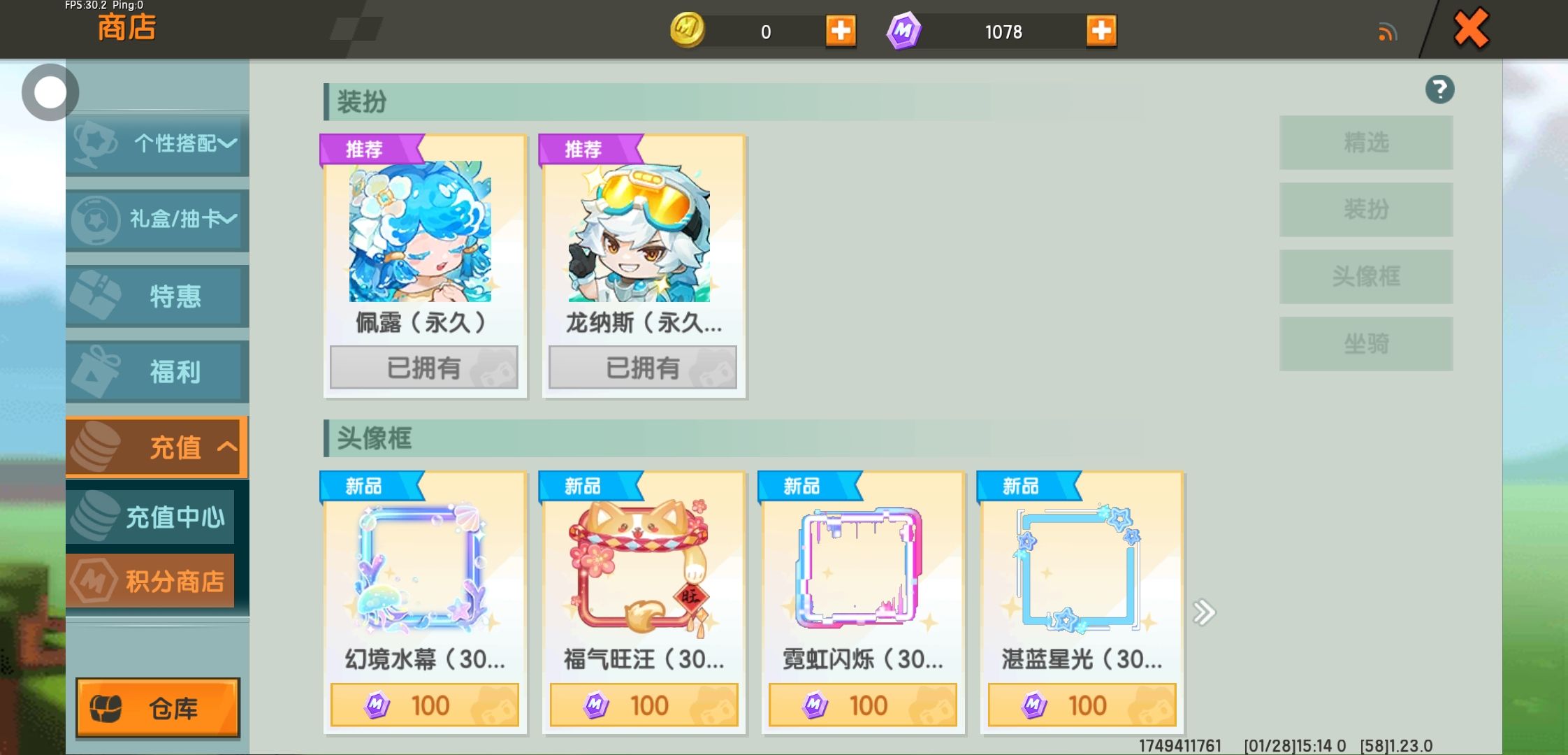Open the 福利 sidebar tab

click(157, 371)
